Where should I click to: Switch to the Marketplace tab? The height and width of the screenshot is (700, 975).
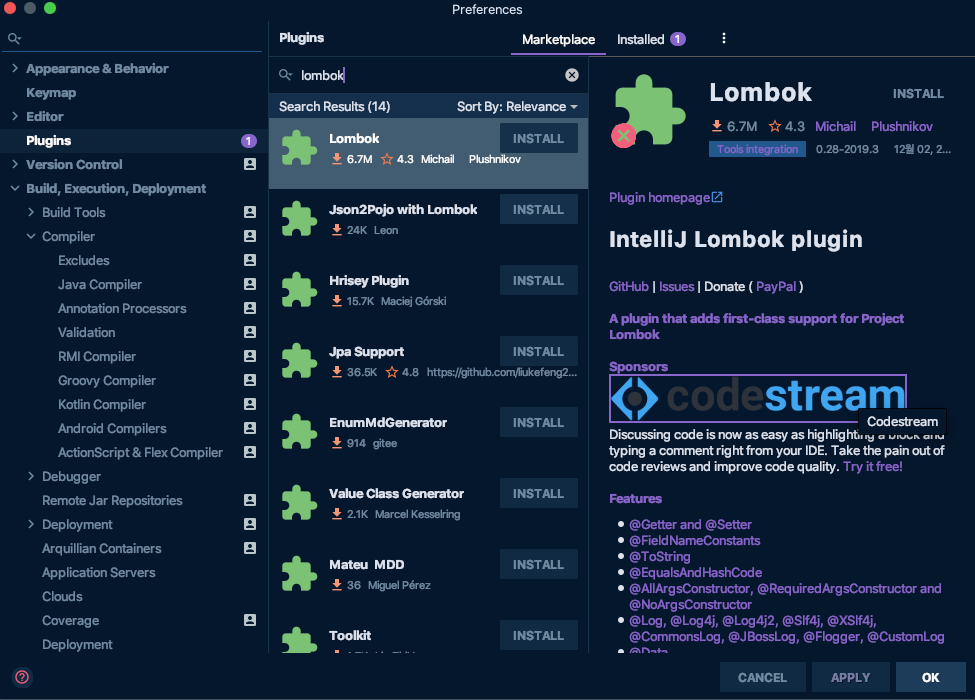558,40
